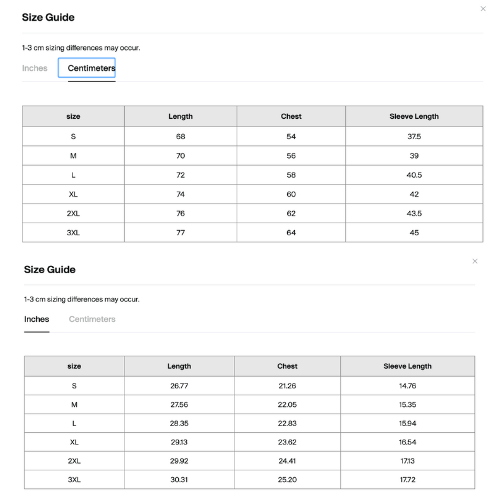
Task: Close the bottom Size Guide dialog
Action: (475, 261)
